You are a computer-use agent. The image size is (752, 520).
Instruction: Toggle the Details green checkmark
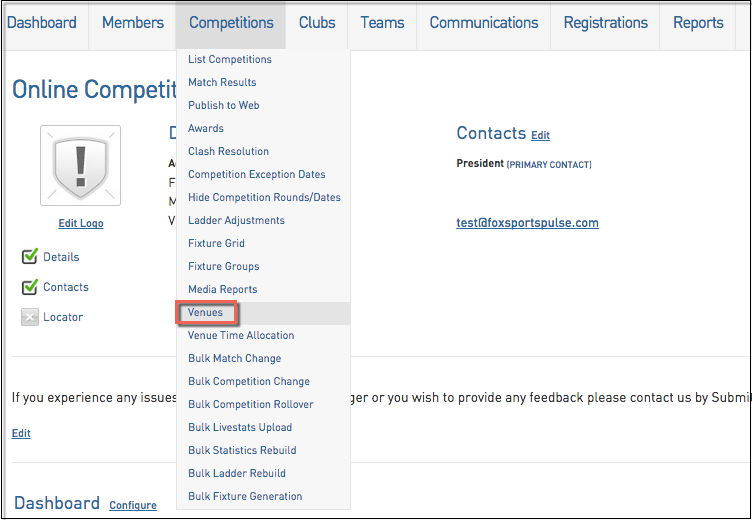point(30,257)
